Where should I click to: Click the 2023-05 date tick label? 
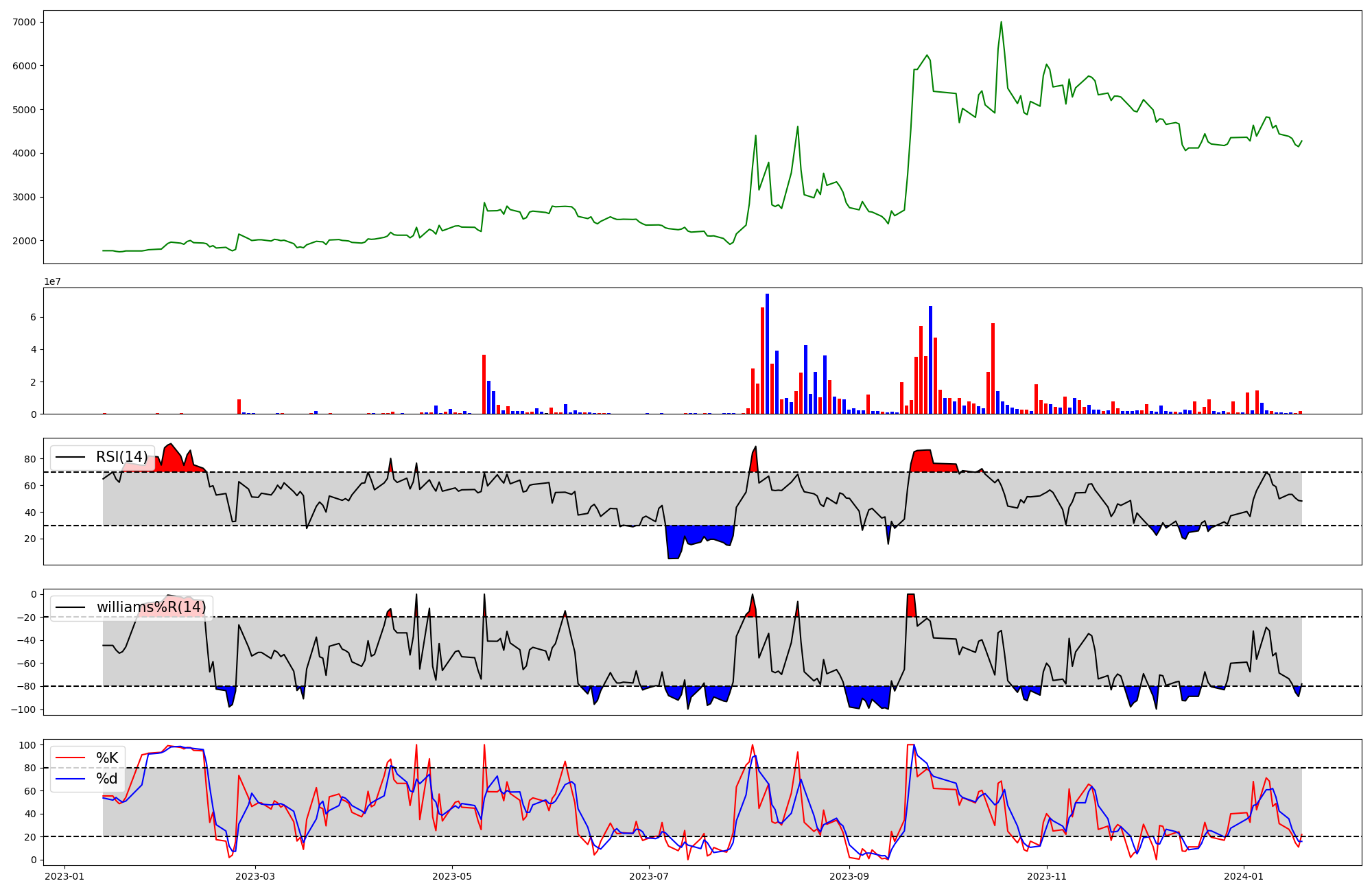(453, 876)
